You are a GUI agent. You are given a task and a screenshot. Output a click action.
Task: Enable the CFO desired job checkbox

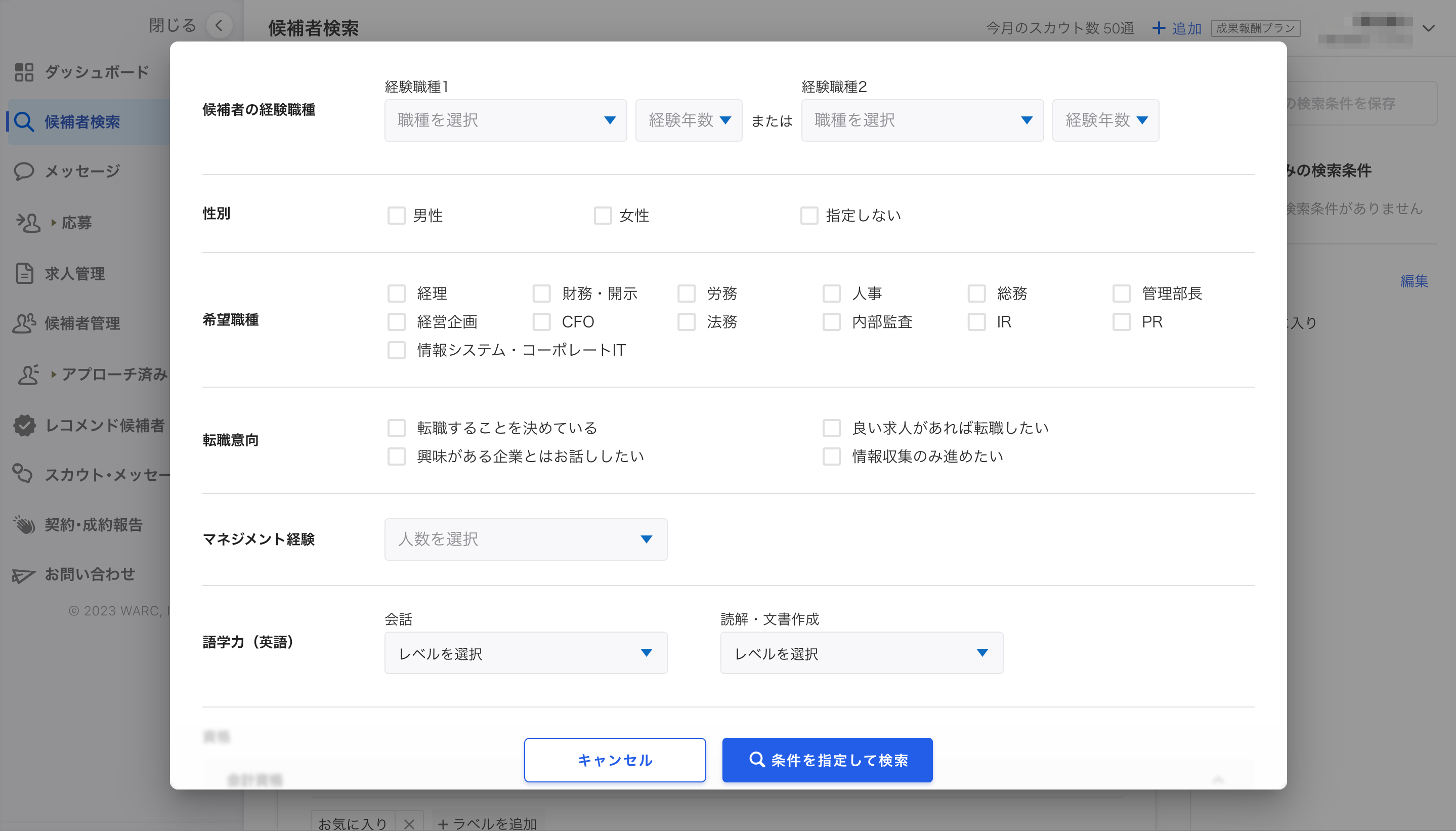pos(541,322)
